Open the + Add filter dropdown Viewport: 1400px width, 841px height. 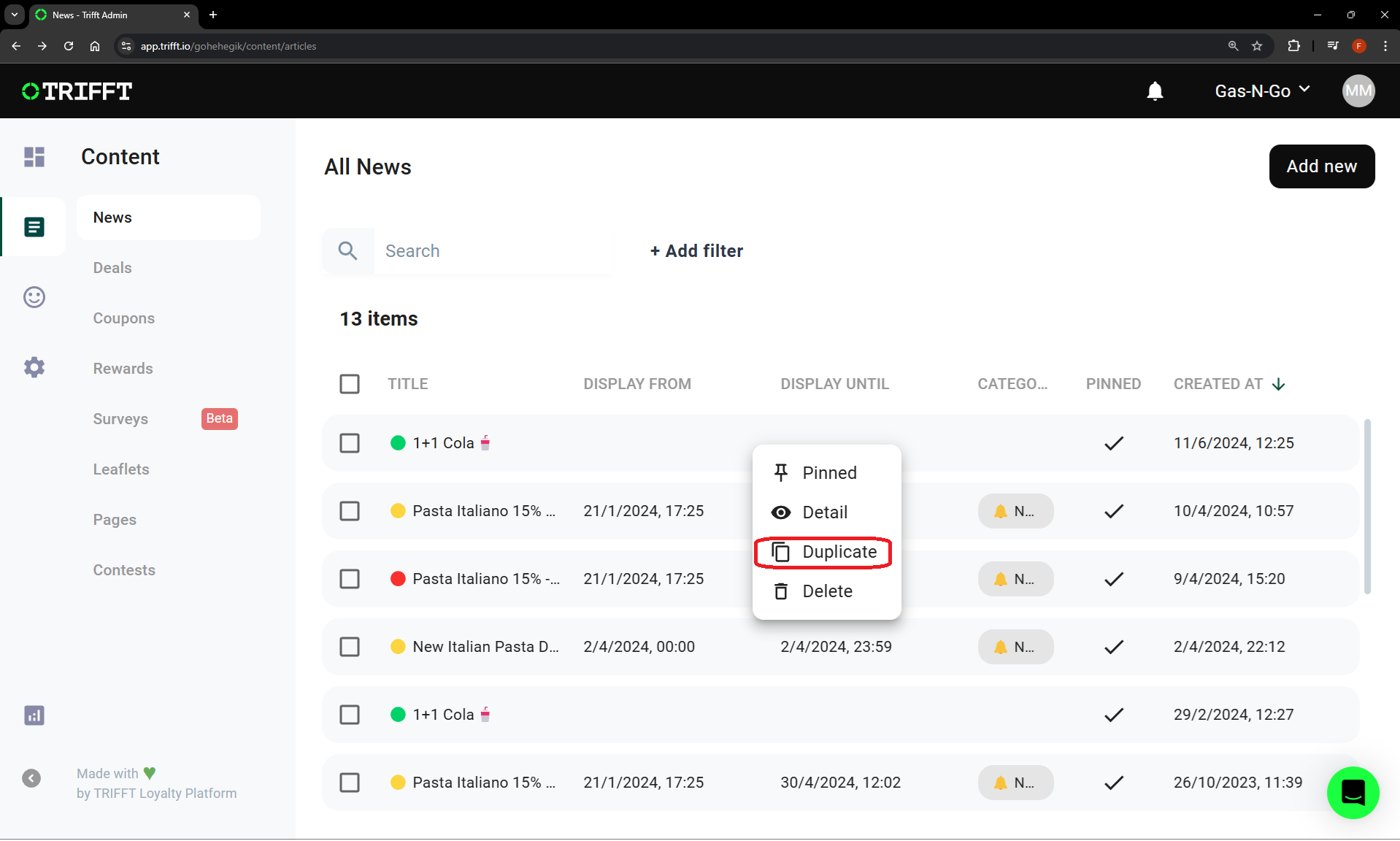[x=696, y=251]
